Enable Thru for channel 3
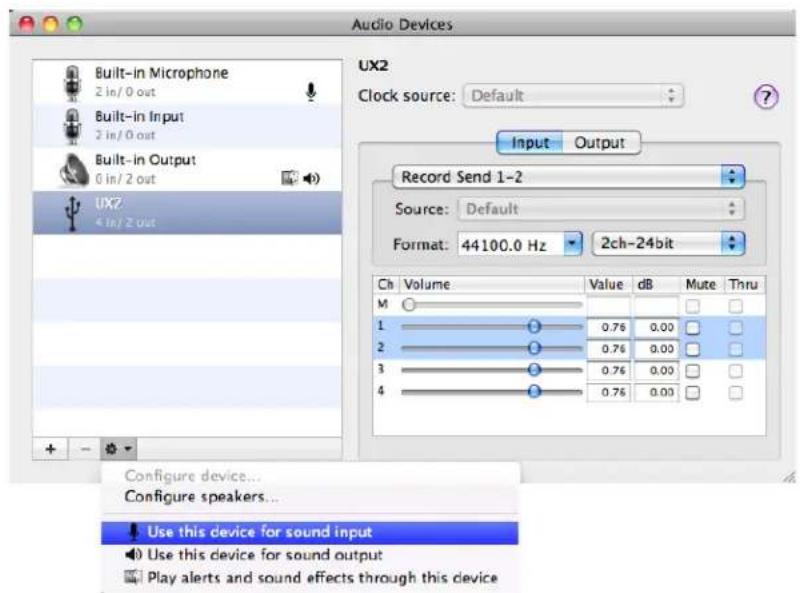This screenshot has height=593, width=800. click(x=735, y=371)
